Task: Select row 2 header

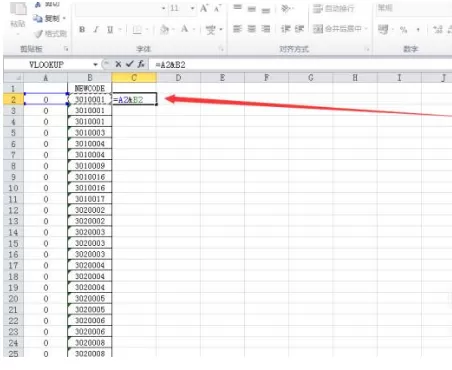Action: [x=13, y=99]
